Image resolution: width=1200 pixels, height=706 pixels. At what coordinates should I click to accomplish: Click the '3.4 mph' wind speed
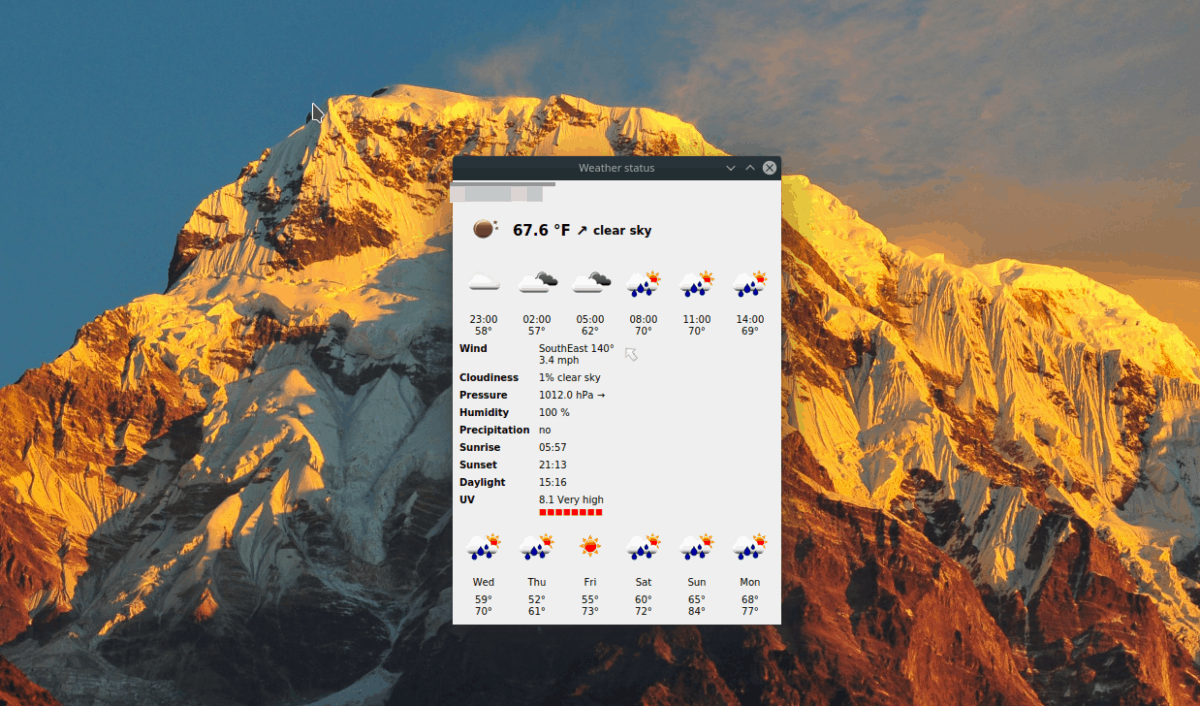coord(559,360)
